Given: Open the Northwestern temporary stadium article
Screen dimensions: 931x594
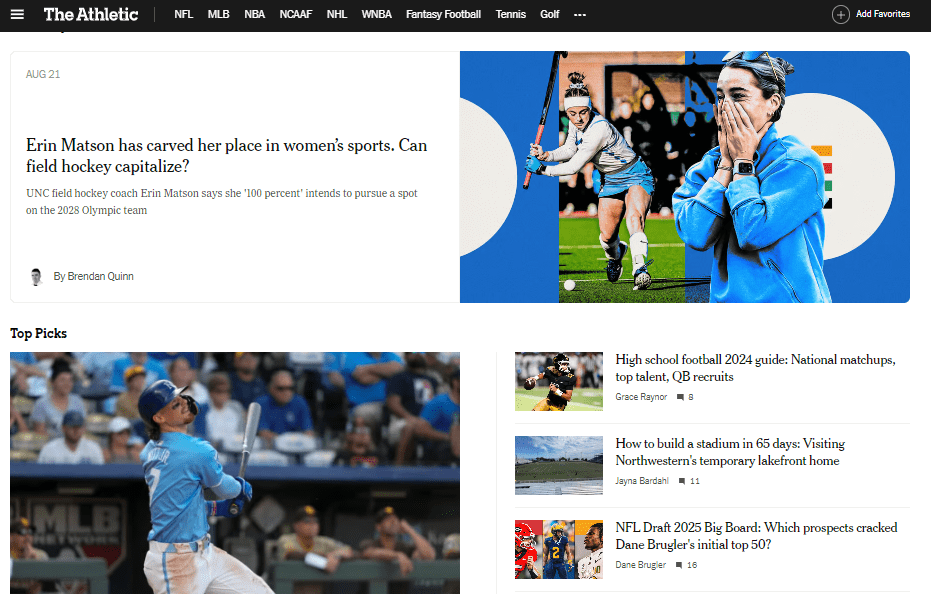Looking at the screenshot, I should pos(730,454).
